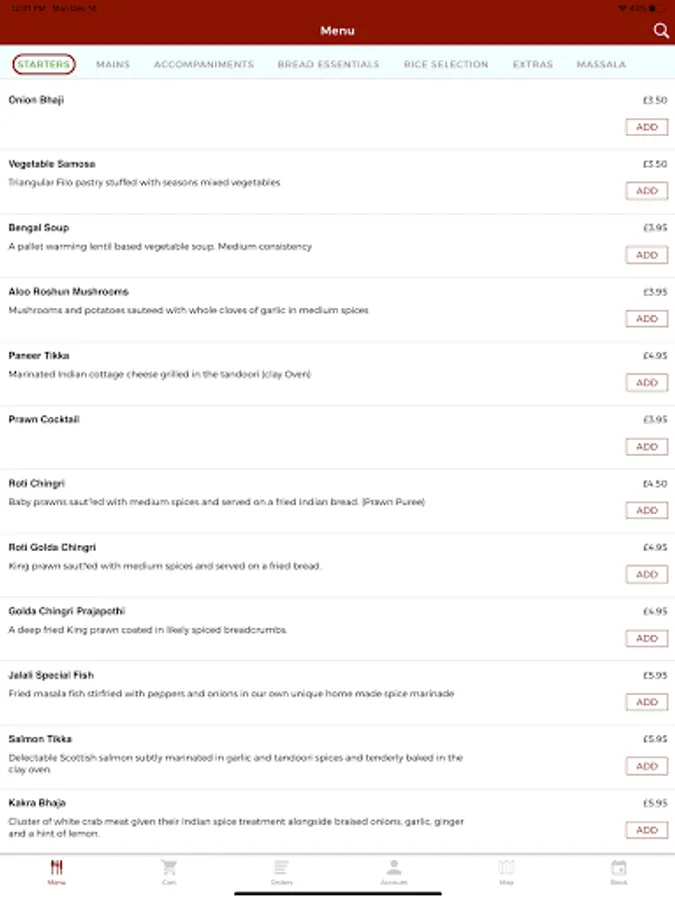Open the search magnifier icon
Viewport: 675px width, 900px height.
coord(661,31)
